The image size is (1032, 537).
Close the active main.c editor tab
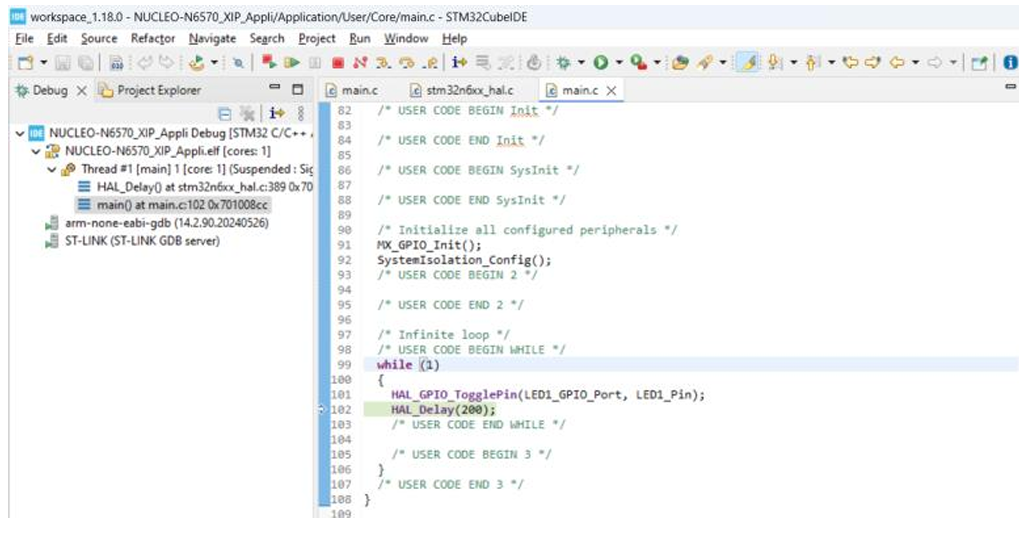(x=611, y=91)
